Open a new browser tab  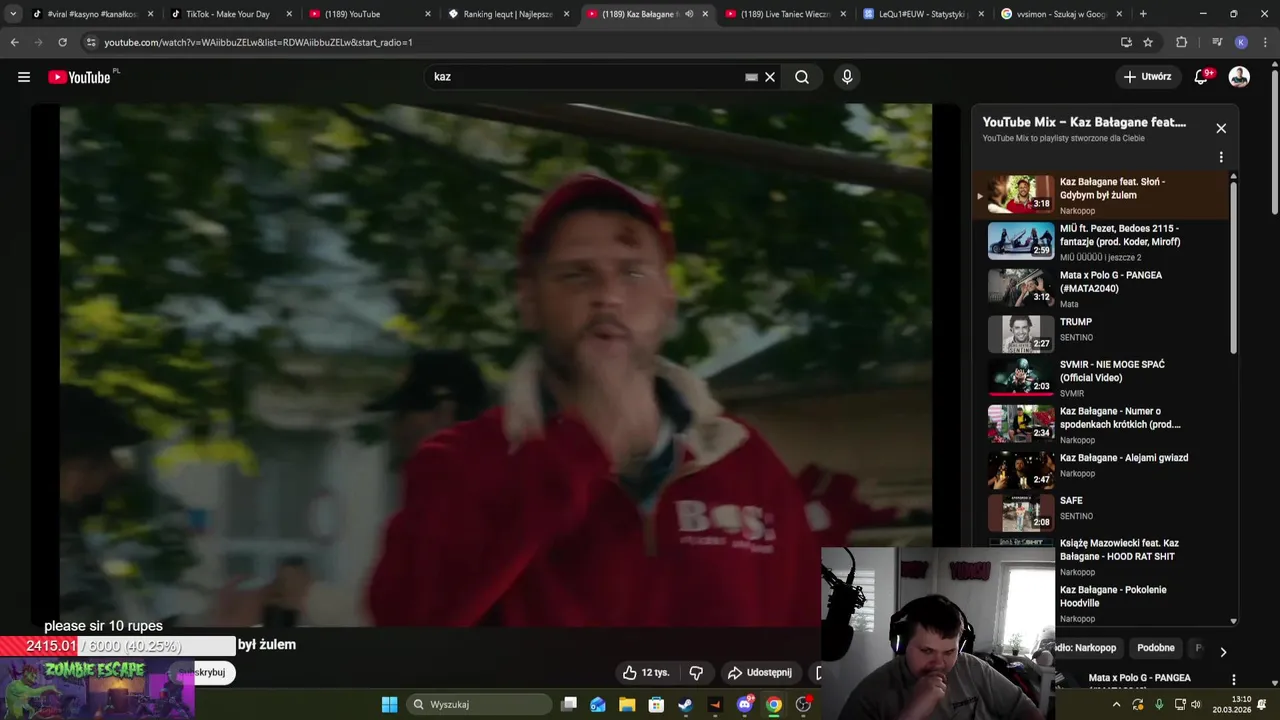(x=1143, y=14)
